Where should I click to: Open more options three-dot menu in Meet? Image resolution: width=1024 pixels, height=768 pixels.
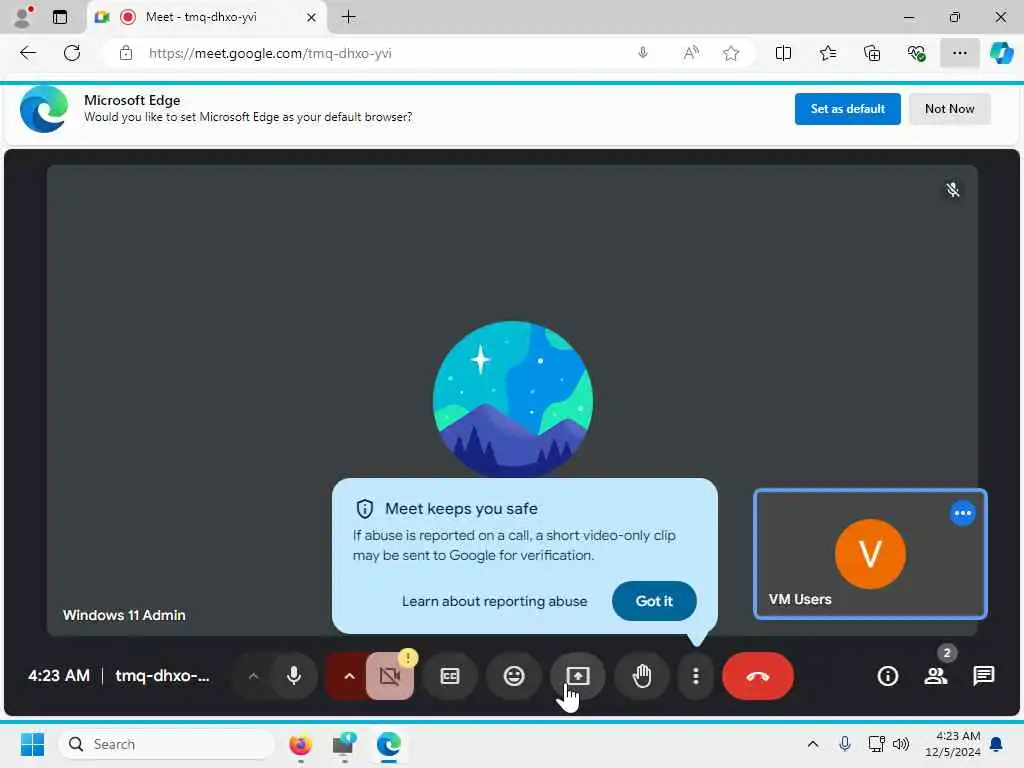696,676
